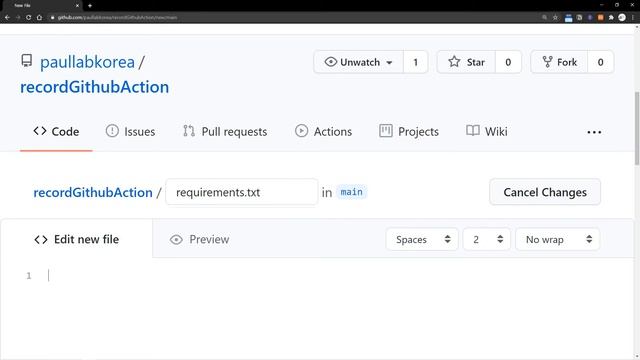Open the No wrap mode dropdown

pyautogui.click(x=558, y=239)
